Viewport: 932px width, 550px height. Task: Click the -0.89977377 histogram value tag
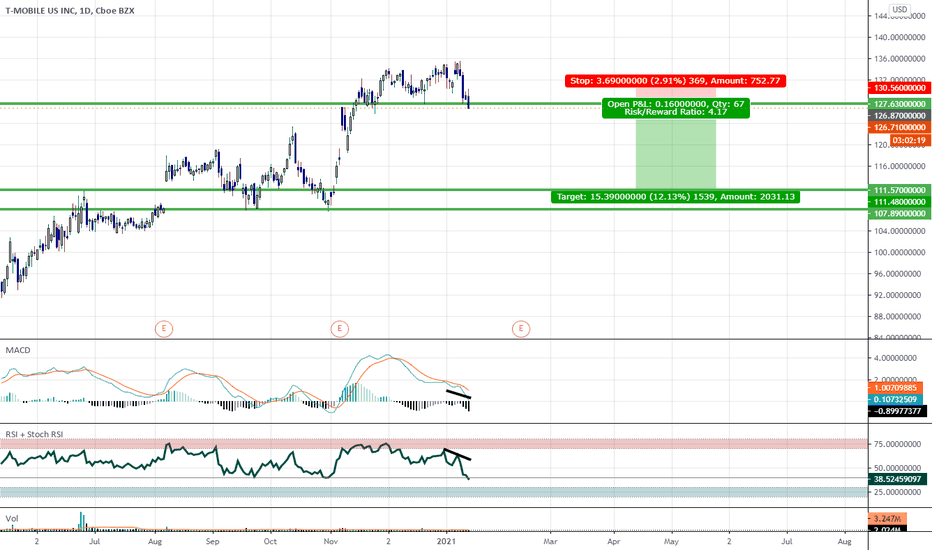pos(898,411)
